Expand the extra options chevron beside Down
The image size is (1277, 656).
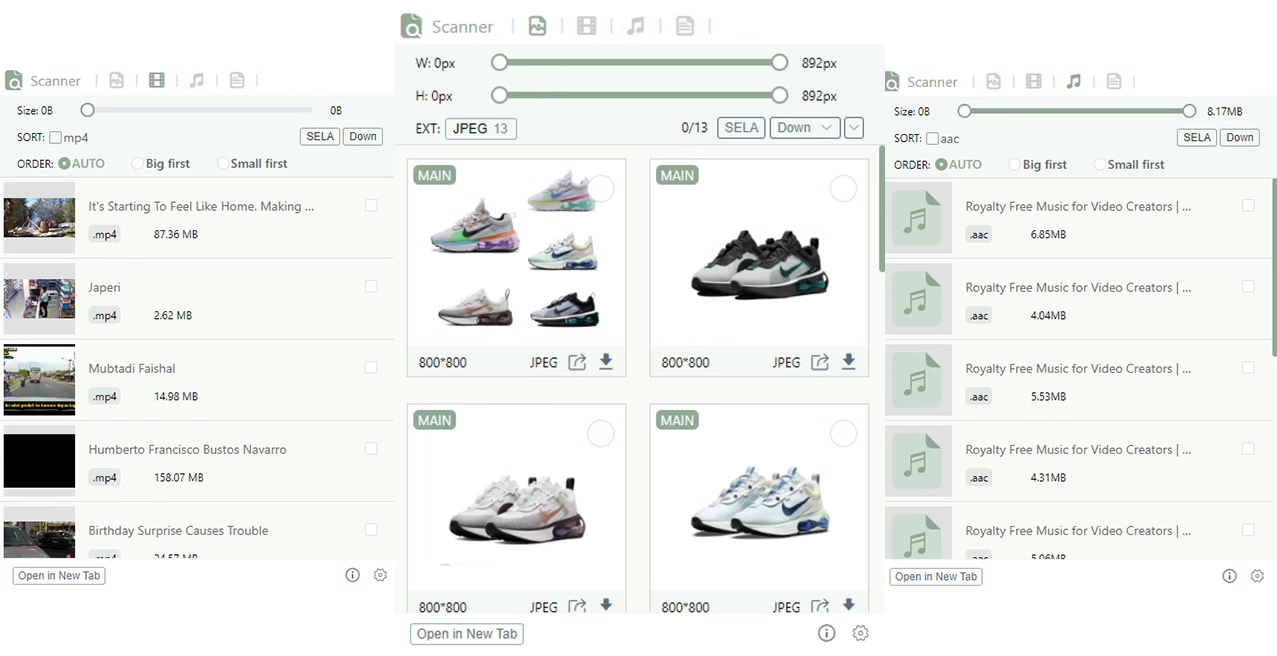pos(854,128)
